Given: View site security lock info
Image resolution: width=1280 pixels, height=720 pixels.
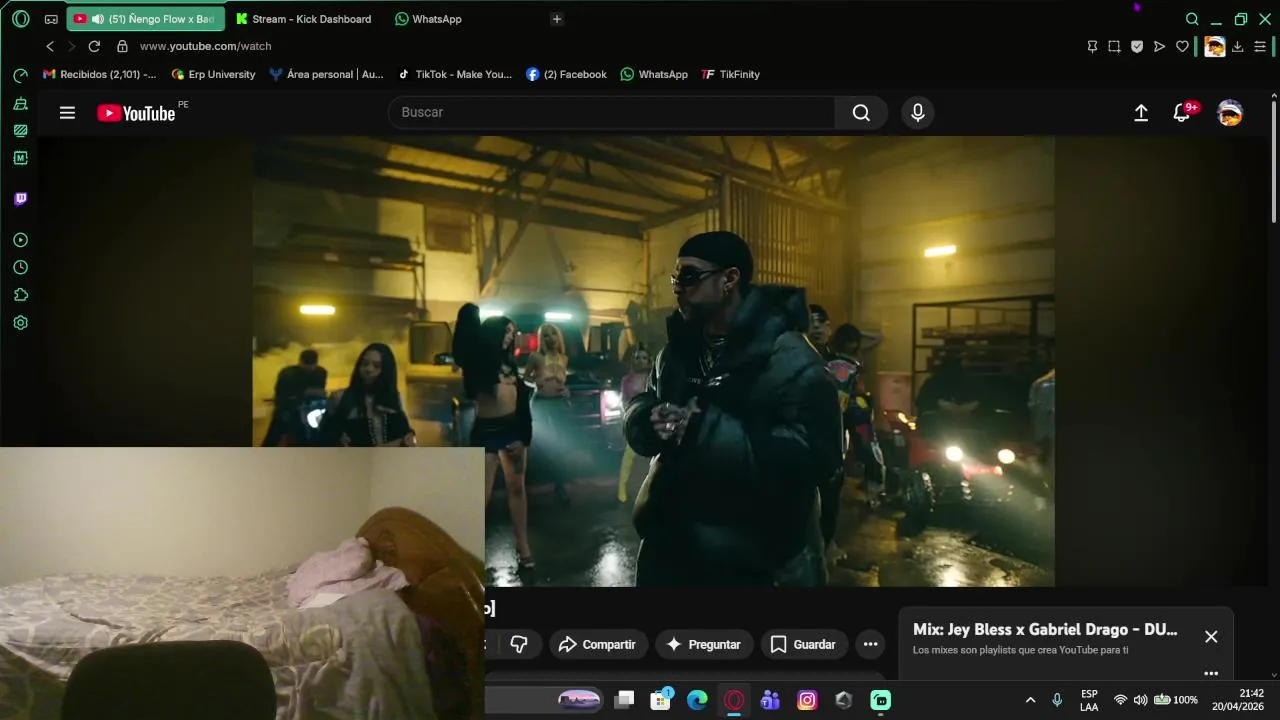Looking at the screenshot, I should pos(122,46).
